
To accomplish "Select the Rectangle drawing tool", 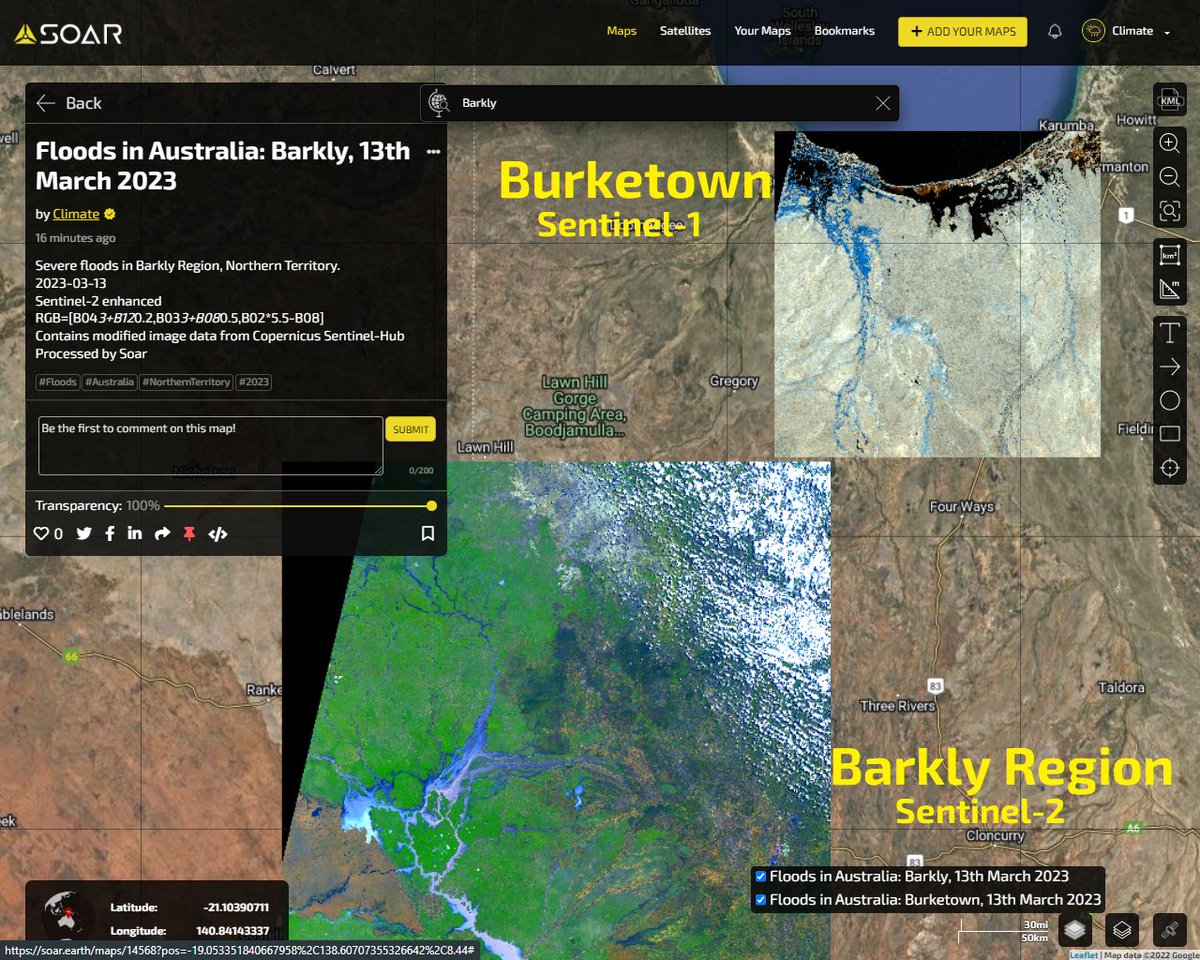I will [1169, 434].
